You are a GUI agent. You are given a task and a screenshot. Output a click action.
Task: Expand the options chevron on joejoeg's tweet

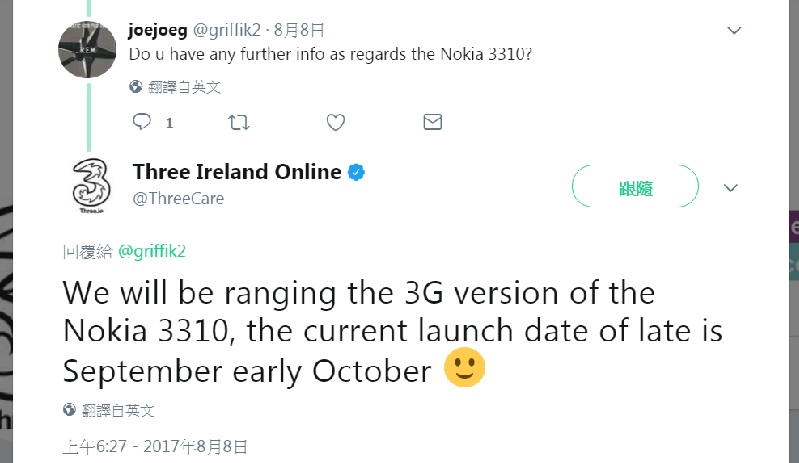pyautogui.click(x=733, y=30)
